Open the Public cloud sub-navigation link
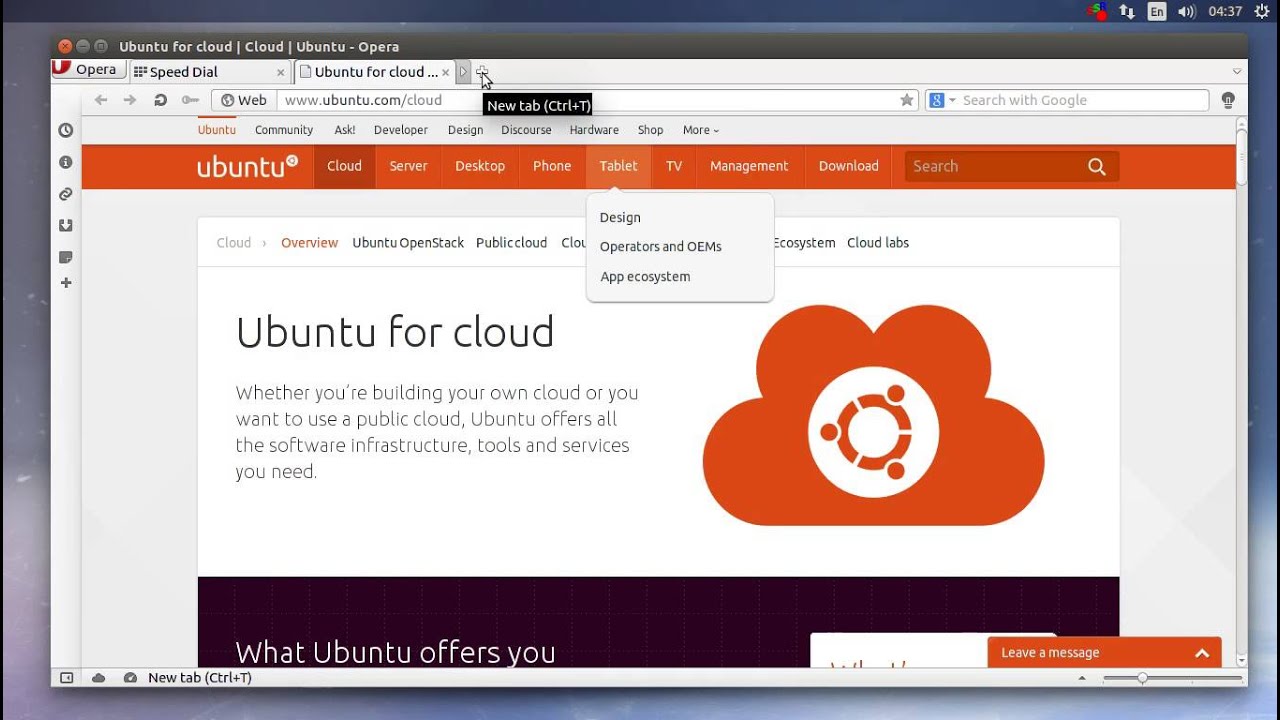1280x720 pixels. click(x=511, y=242)
